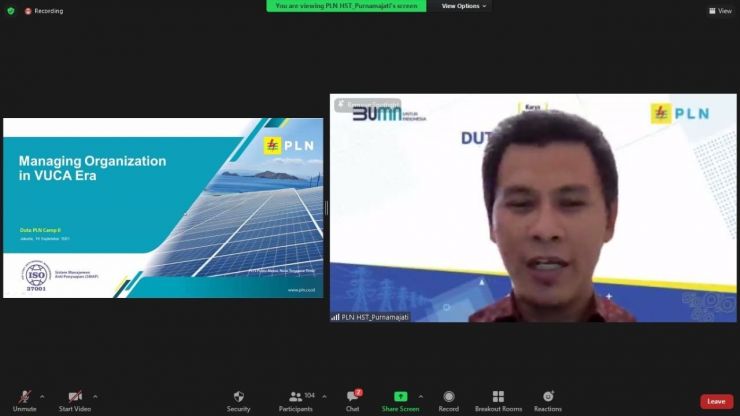Open Breakout Rooms
This screenshot has width=740, height=416.
[x=498, y=401]
